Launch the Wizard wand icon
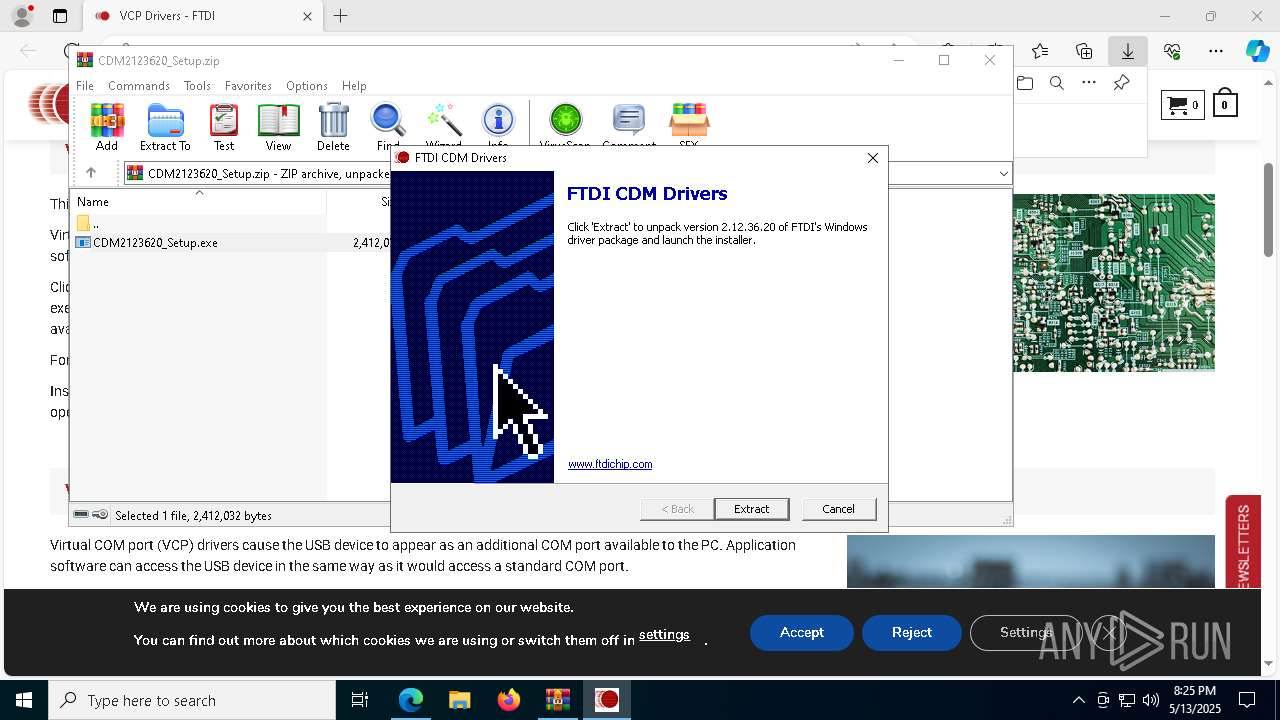This screenshot has width=1280, height=720. (443, 120)
